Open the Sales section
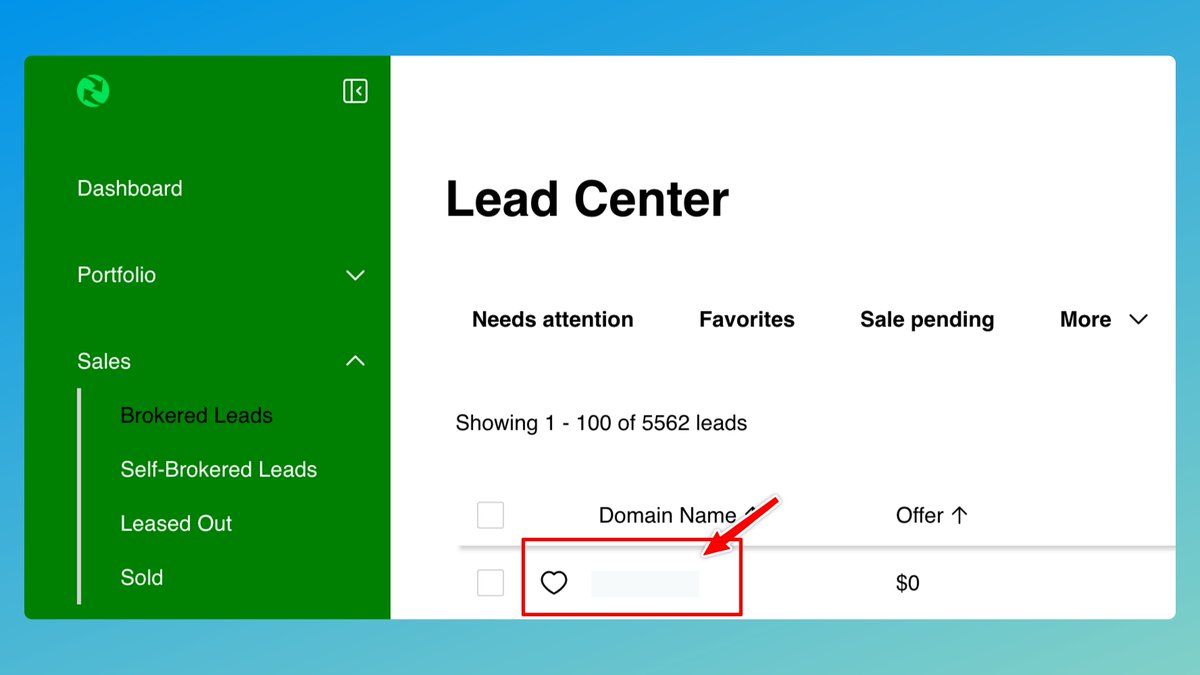The height and width of the screenshot is (675, 1200). click(104, 361)
